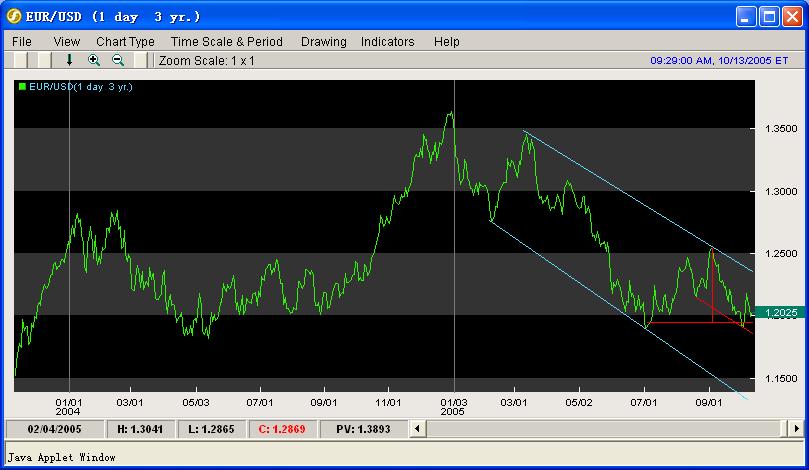Viewport: 809px width, 470px height.
Task: Maximize the EUR/USD chart window
Action: coord(769,17)
